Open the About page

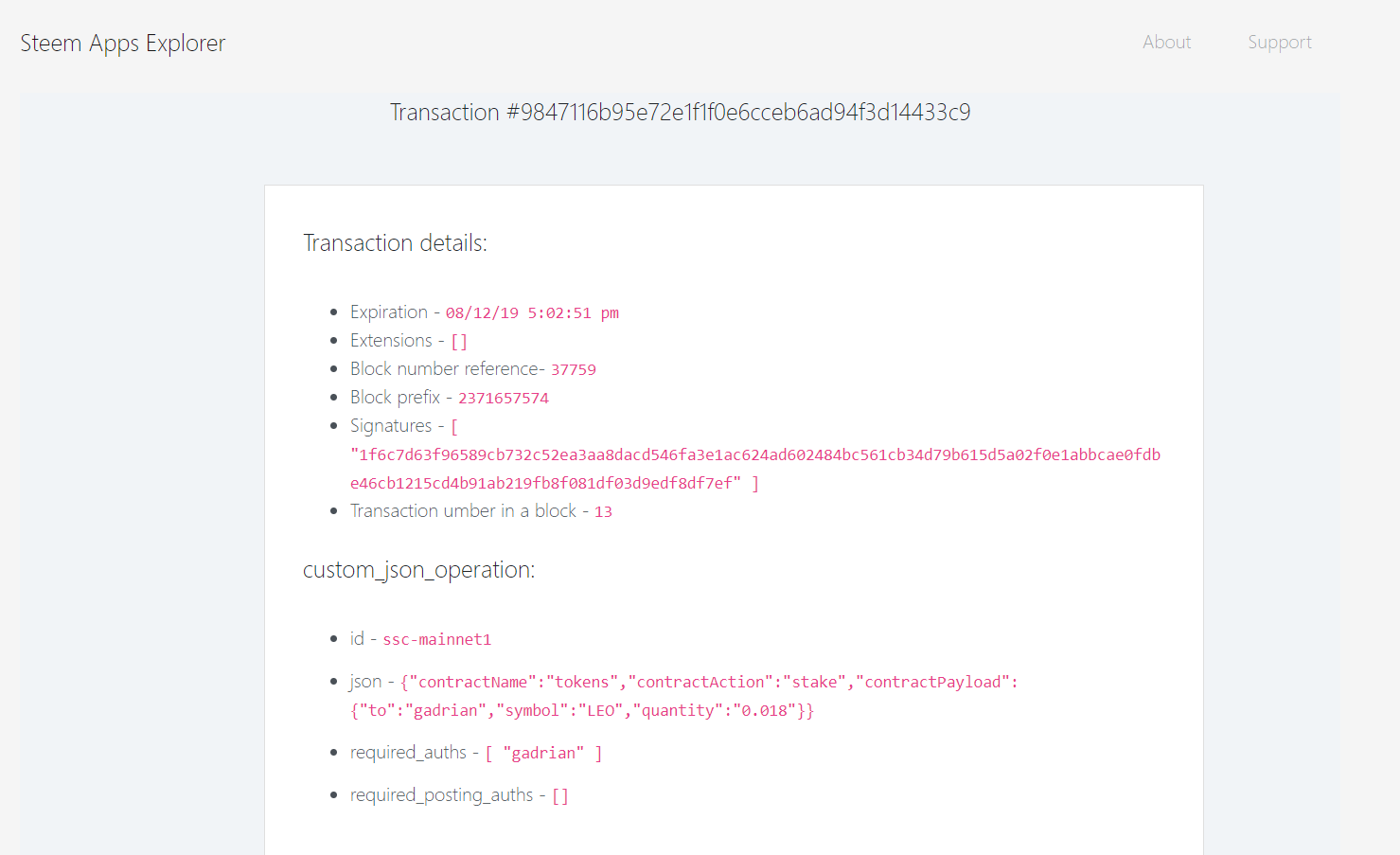click(x=1166, y=43)
